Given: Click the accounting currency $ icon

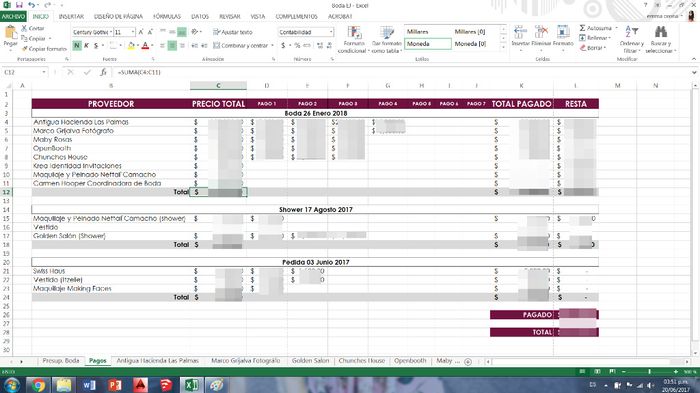Looking at the screenshot, I should (x=283, y=46).
